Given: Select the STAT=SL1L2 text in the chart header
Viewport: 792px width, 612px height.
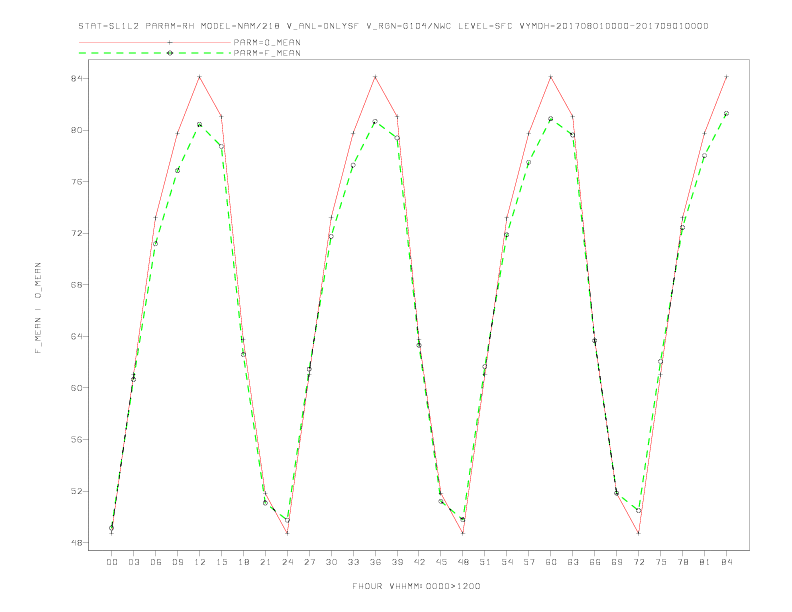Looking at the screenshot, I should (x=109, y=26).
